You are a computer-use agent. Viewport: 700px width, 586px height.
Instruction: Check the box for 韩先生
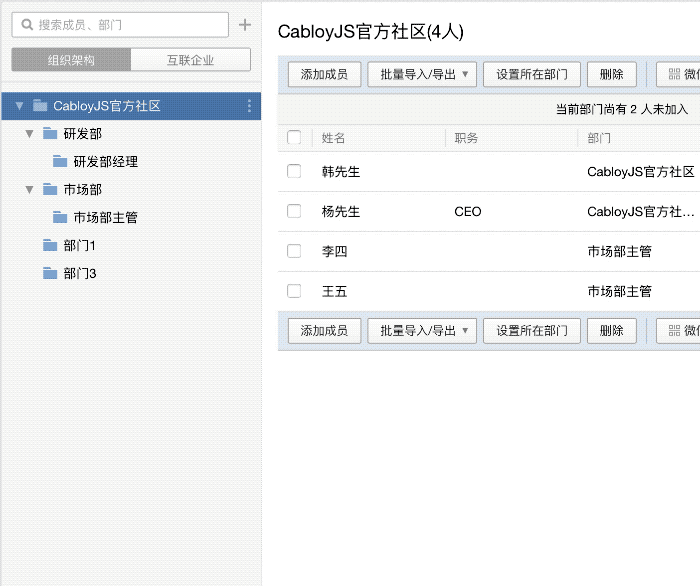click(x=294, y=171)
